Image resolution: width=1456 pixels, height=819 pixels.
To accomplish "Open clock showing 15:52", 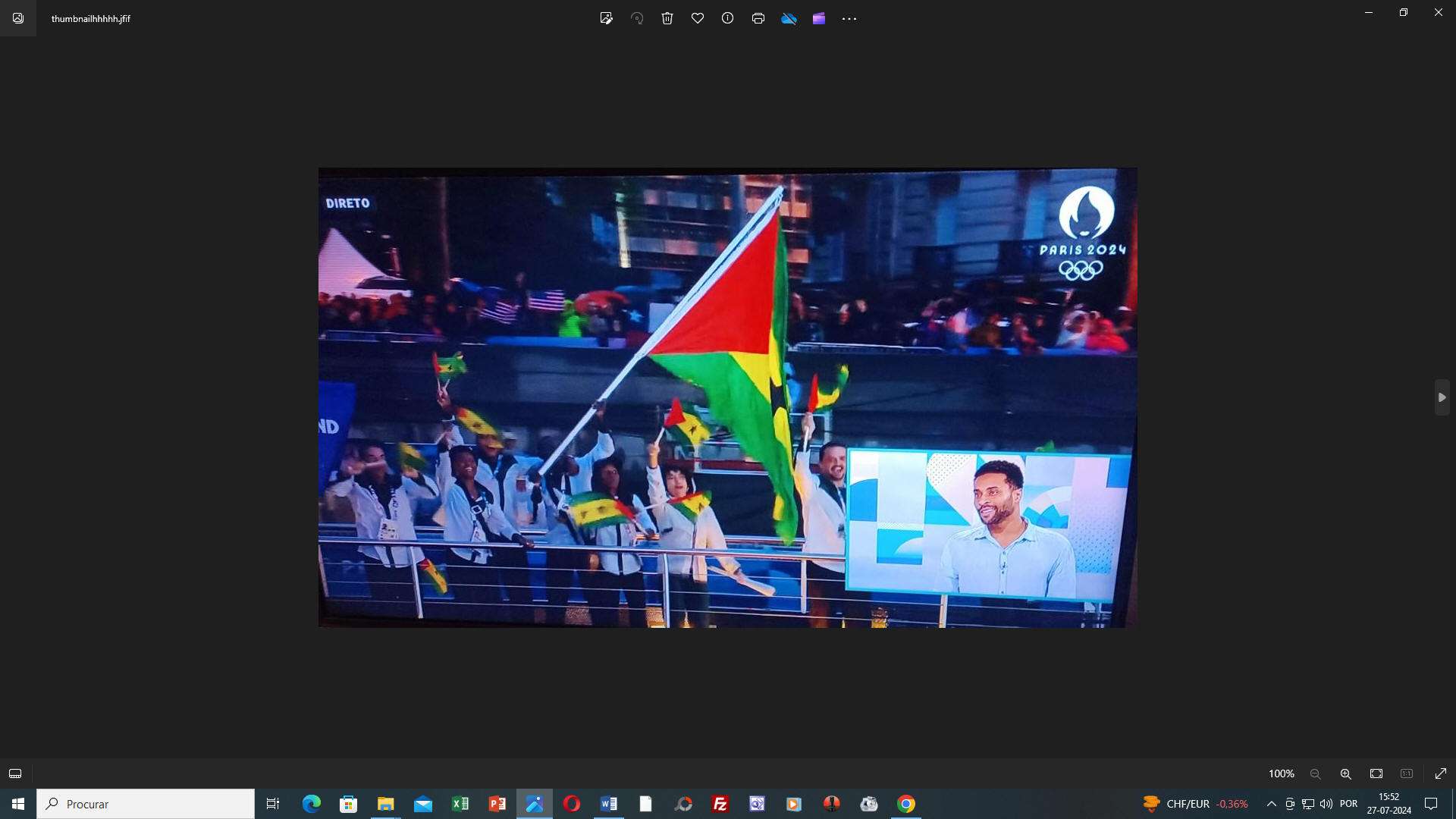I will point(1389,804).
